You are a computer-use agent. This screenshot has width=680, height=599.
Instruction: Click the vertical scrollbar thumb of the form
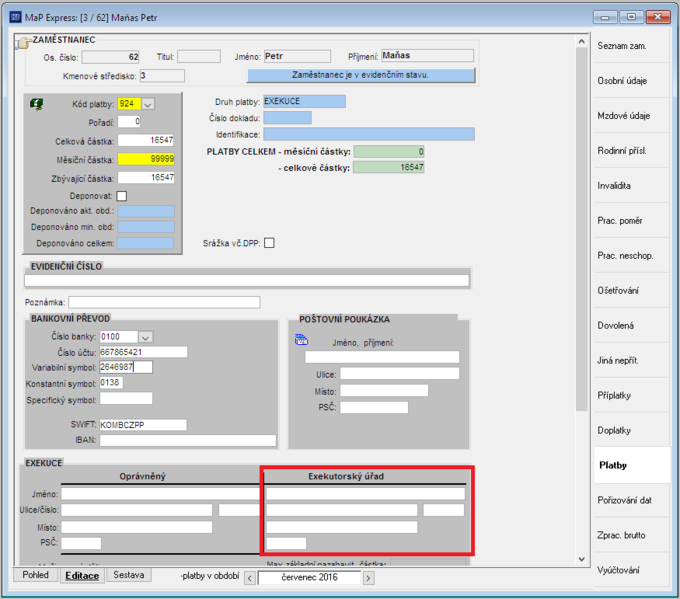click(x=582, y=229)
